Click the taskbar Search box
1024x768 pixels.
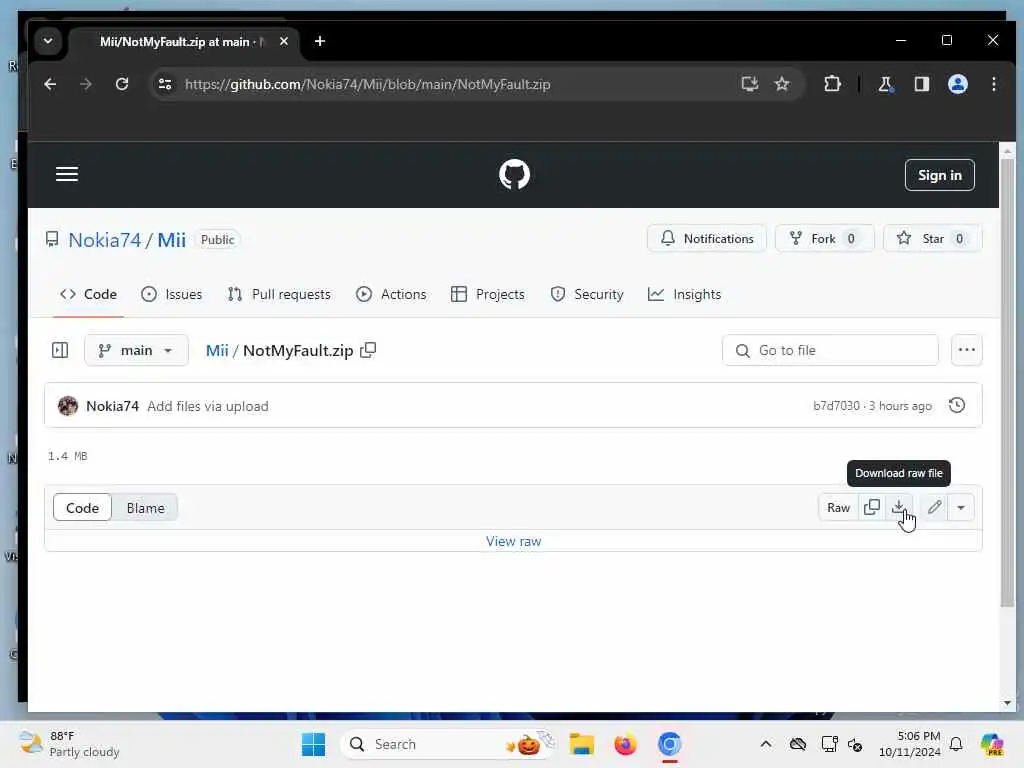(448, 744)
